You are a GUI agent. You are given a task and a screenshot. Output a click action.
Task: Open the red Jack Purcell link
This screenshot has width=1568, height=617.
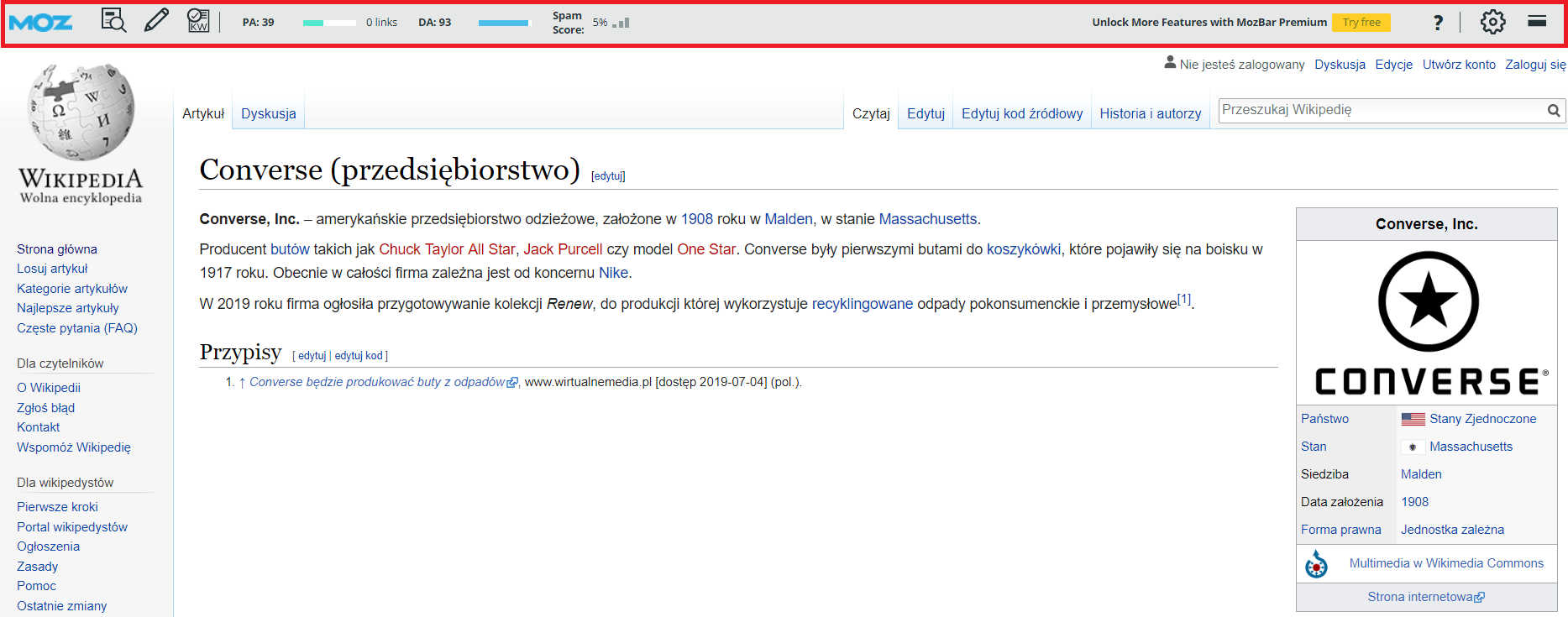[563, 249]
